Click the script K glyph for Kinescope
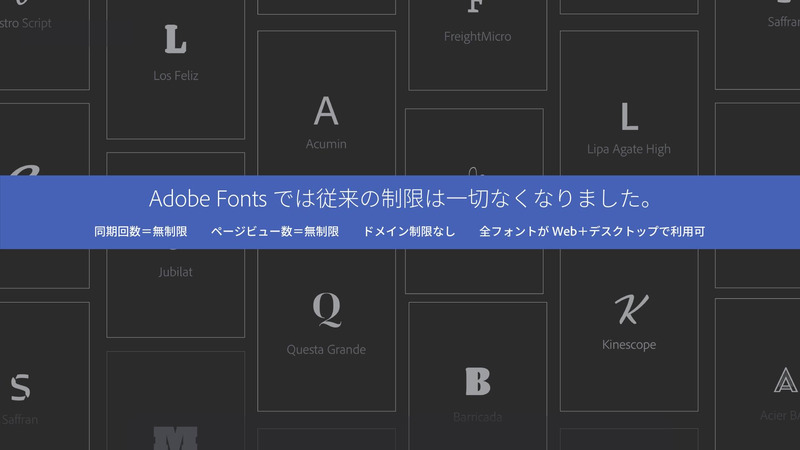 pyautogui.click(x=631, y=309)
